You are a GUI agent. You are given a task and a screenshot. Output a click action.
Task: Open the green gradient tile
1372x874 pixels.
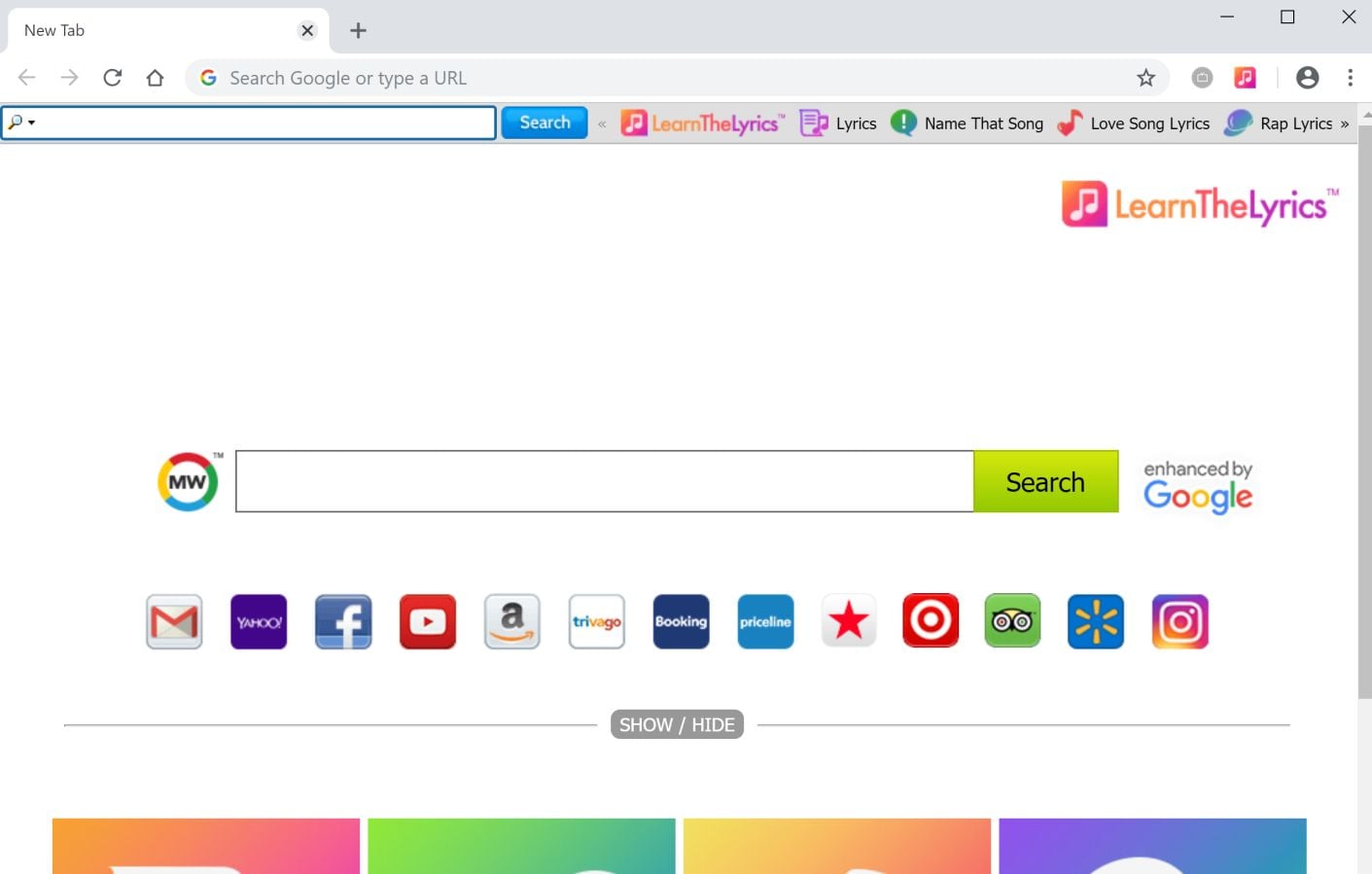pyautogui.click(x=521, y=846)
